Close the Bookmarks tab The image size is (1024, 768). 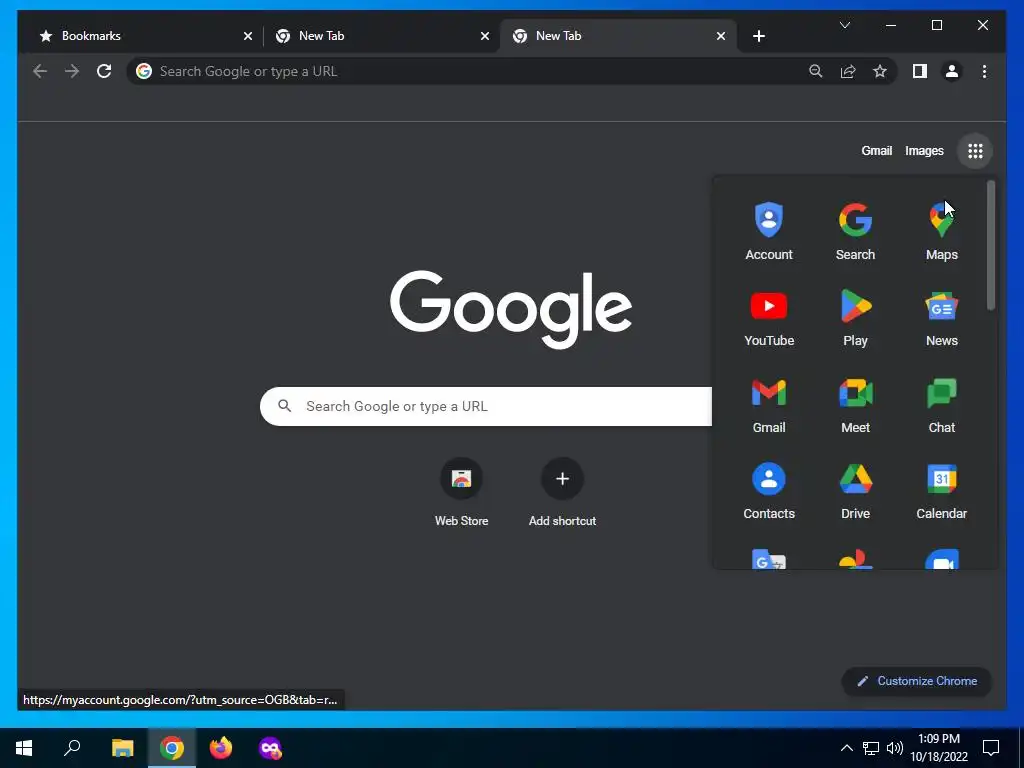248,36
